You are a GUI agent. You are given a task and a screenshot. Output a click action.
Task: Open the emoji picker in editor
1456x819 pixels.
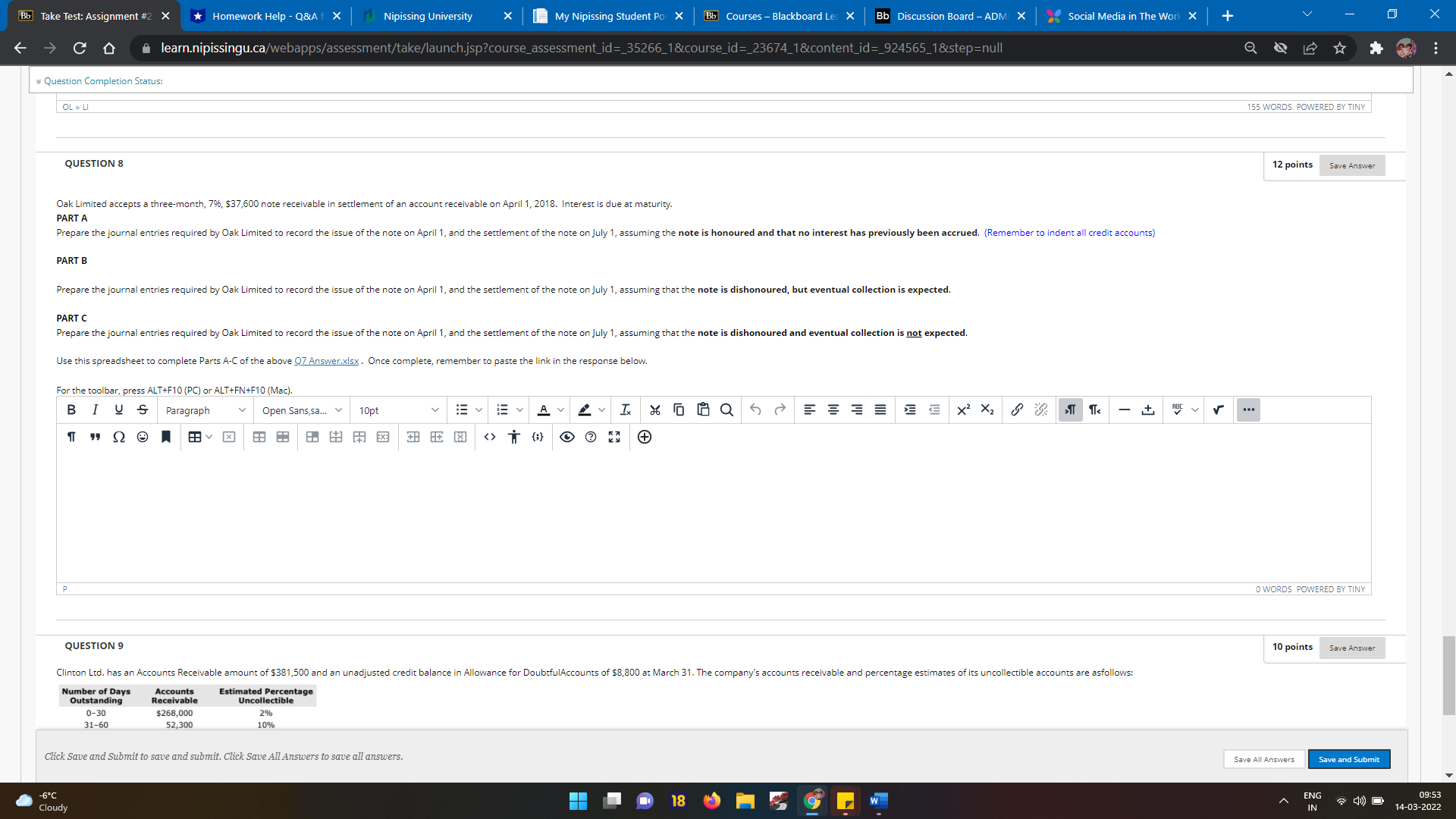point(143,437)
